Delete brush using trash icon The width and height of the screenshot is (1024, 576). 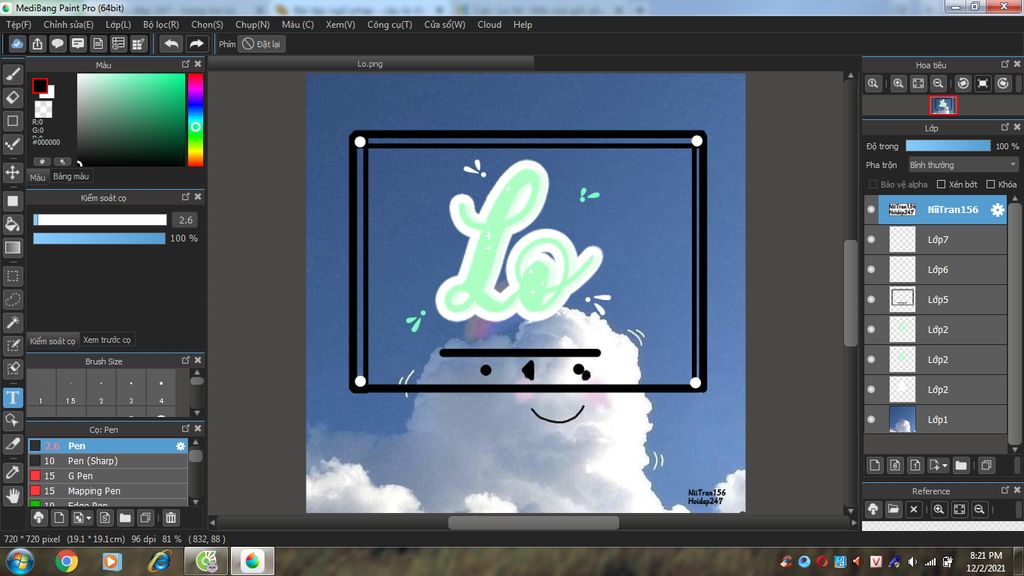[170, 518]
